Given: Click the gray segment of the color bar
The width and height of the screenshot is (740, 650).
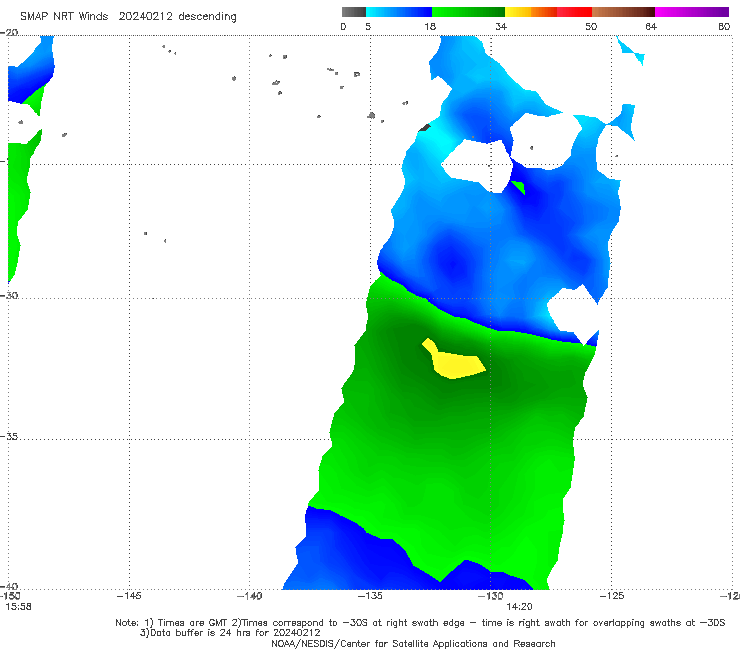Looking at the screenshot, I should (x=354, y=12).
